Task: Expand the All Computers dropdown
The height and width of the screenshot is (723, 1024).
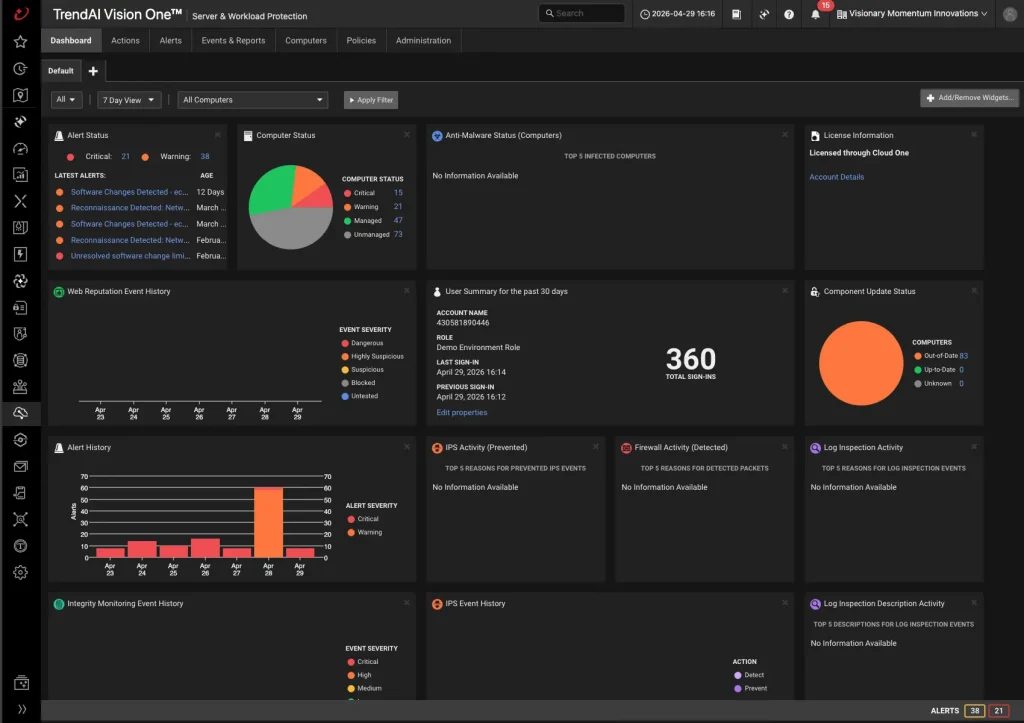Action: click(x=252, y=100)
